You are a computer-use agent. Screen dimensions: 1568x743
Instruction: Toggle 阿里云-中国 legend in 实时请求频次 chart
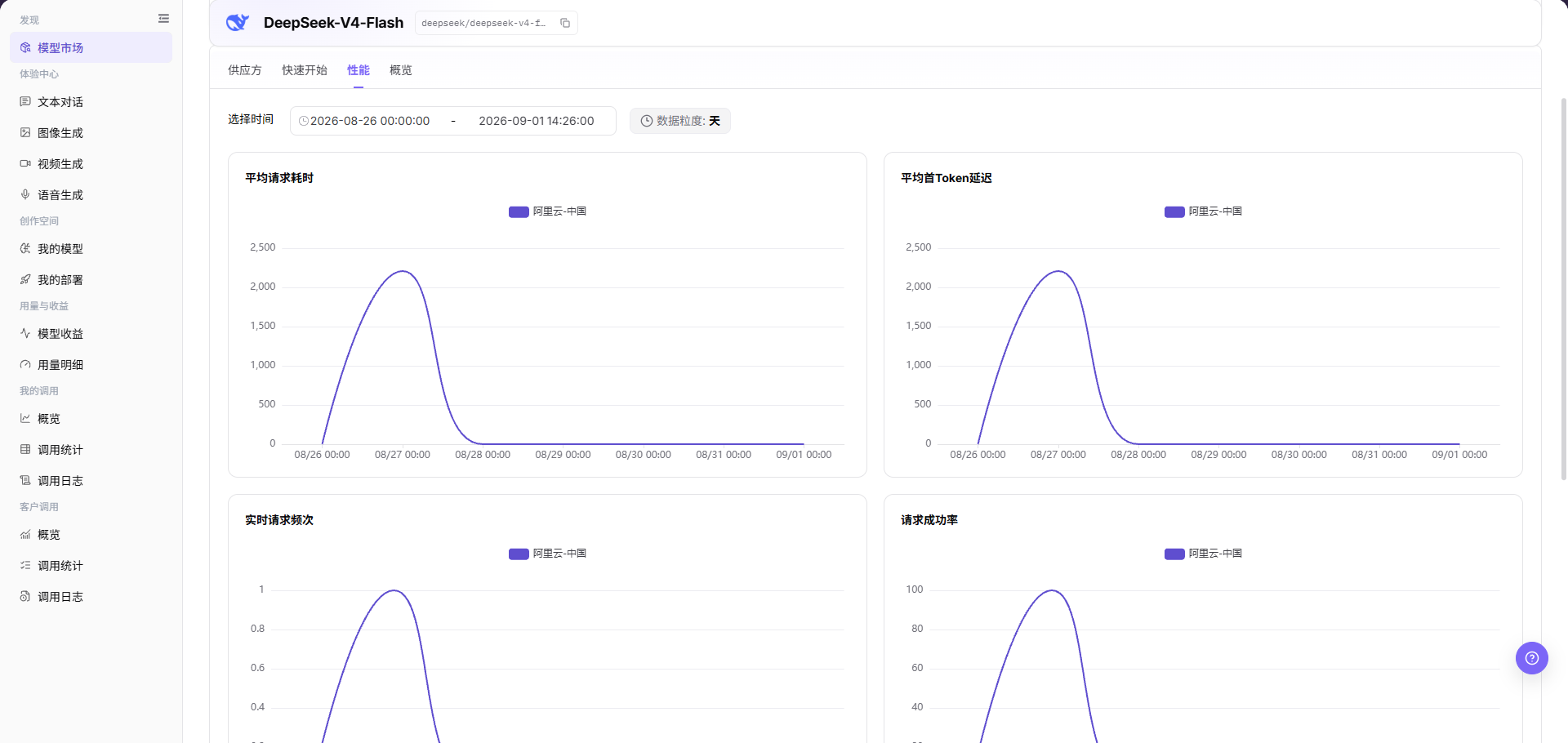[x=547, y=554]
